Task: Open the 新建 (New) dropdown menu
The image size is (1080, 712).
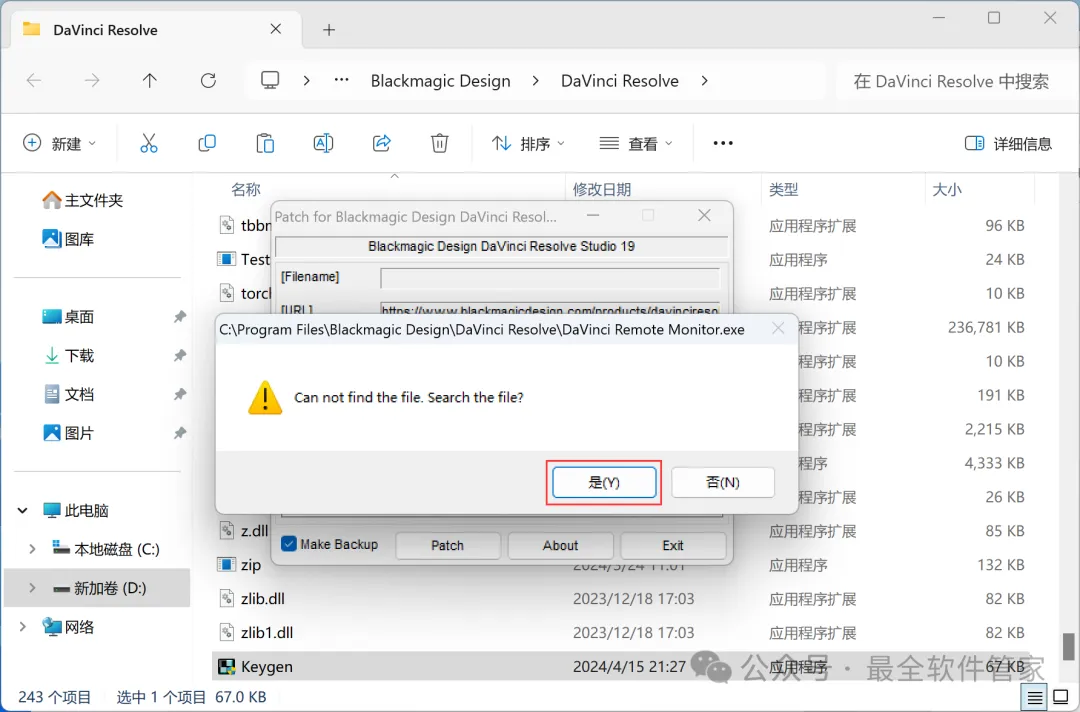Action: click(x=59, y=143)
